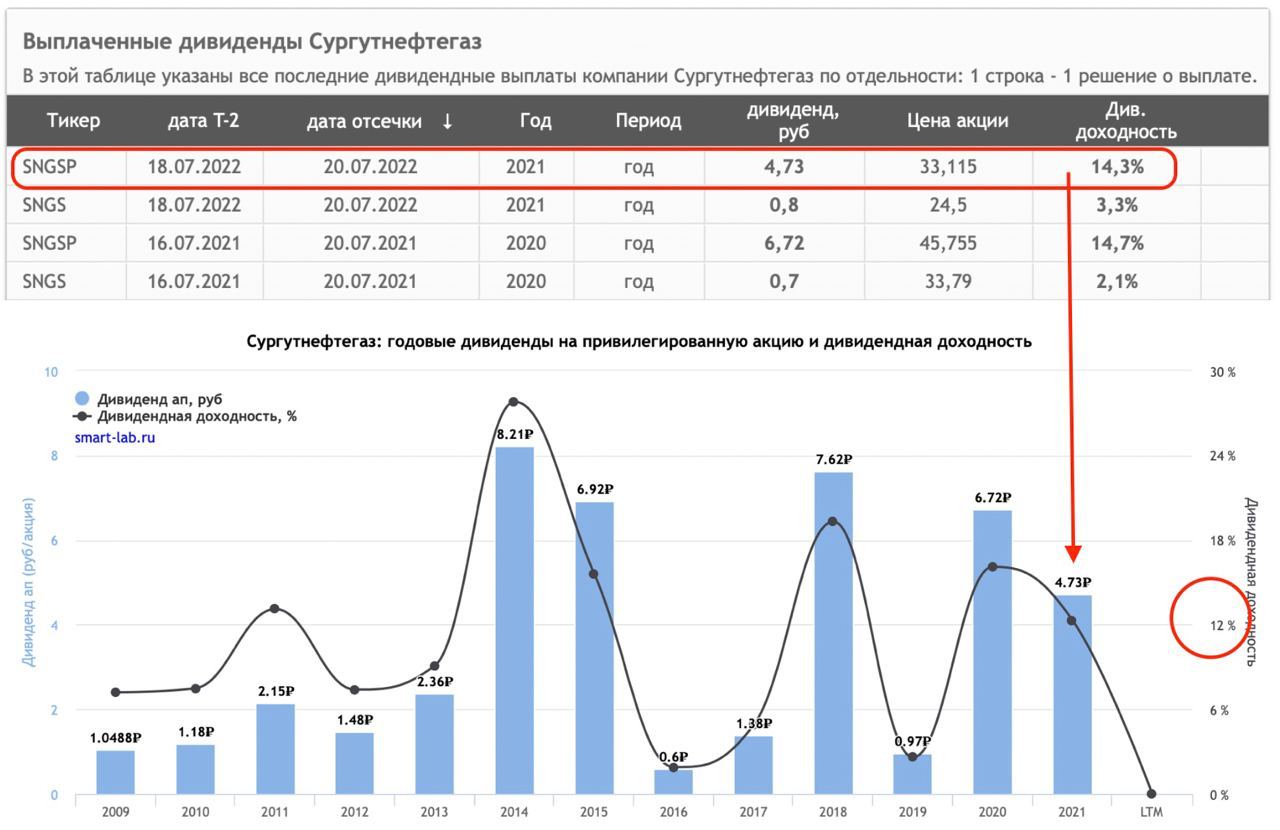Select the 2009 bar labeled 1.0488₽

(115, 773)
